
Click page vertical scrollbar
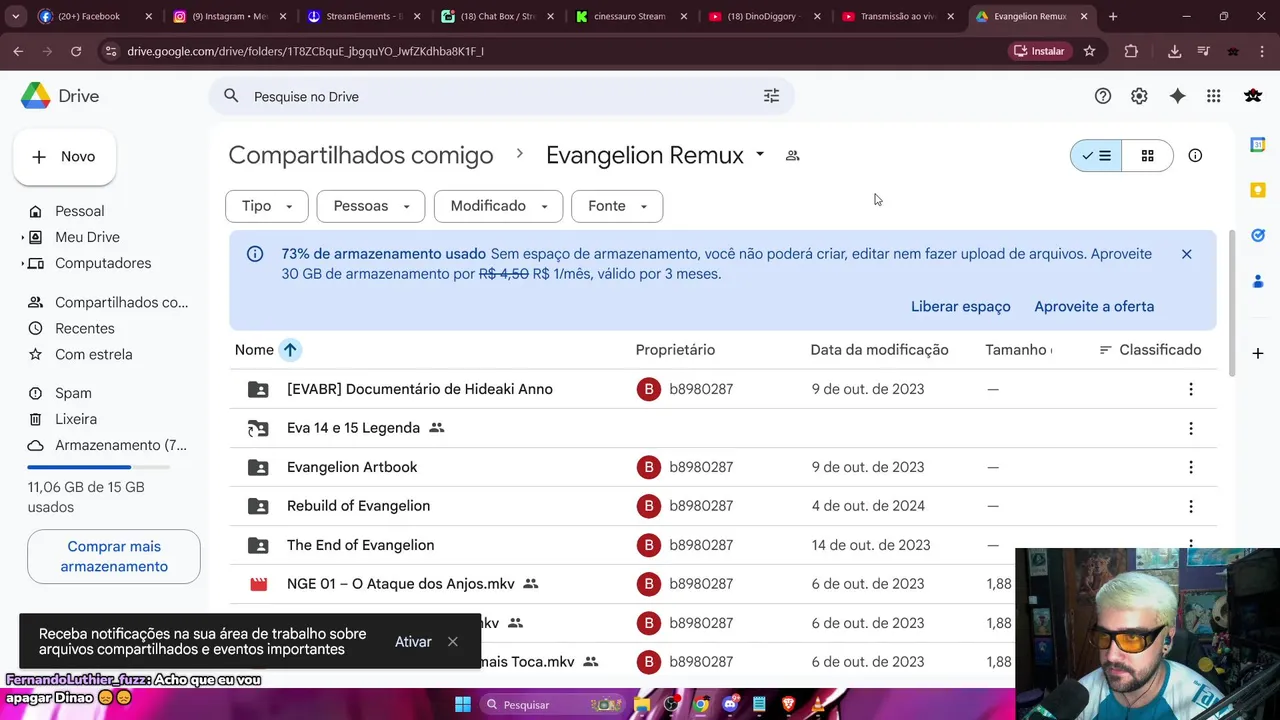point(1231,303)
